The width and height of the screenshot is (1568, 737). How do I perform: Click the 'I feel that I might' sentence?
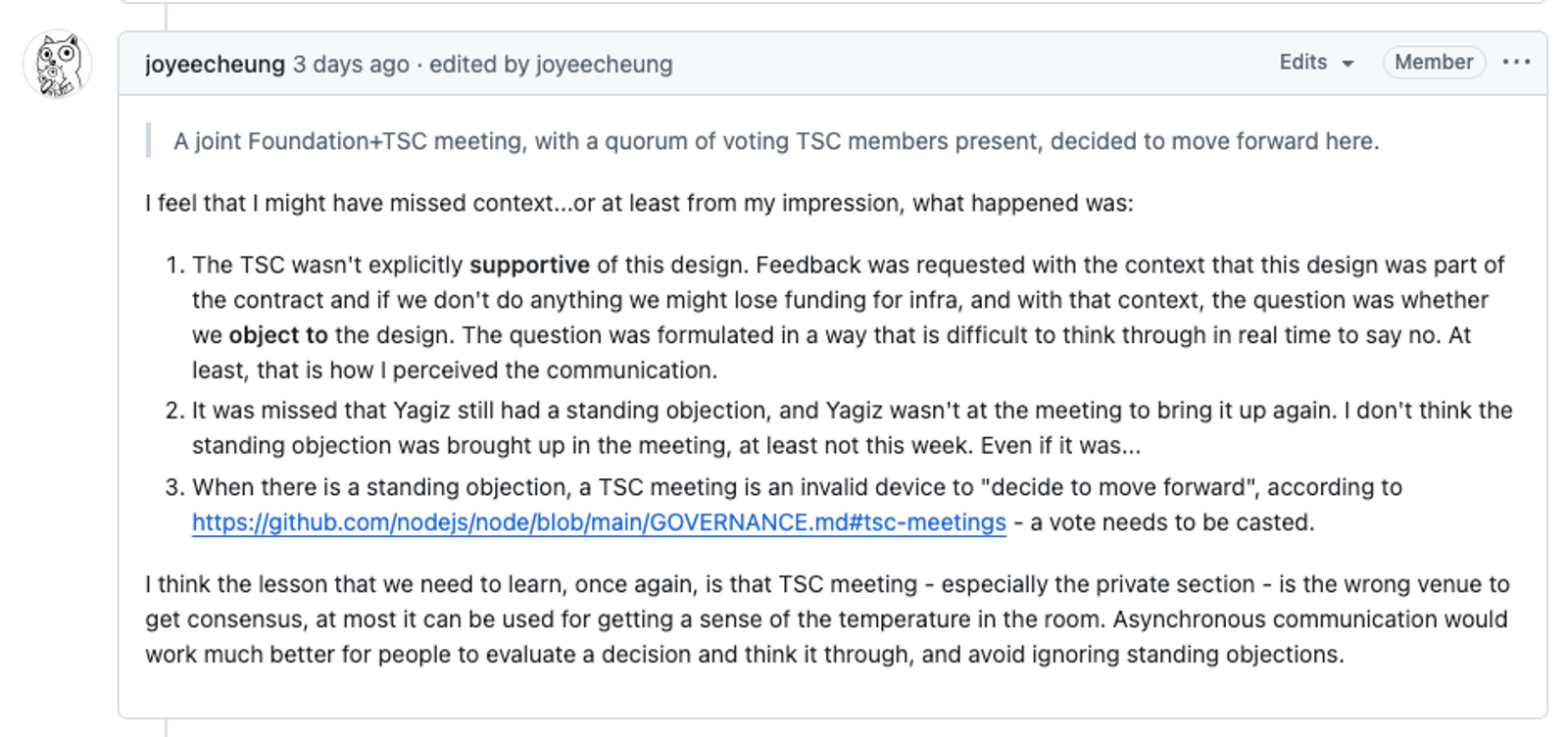pyautogui.click(x=639, y=203)
